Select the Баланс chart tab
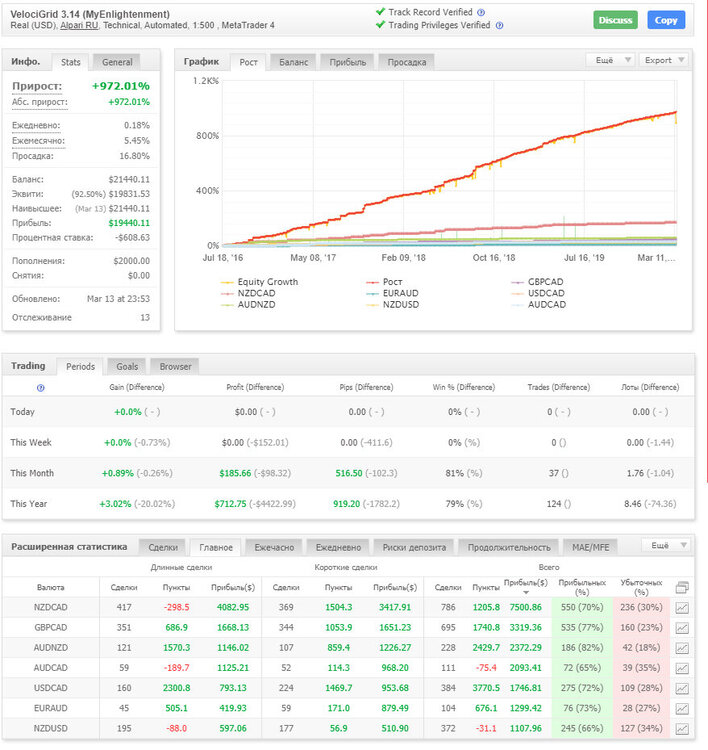The image size is (708, 750). [293, 62]
